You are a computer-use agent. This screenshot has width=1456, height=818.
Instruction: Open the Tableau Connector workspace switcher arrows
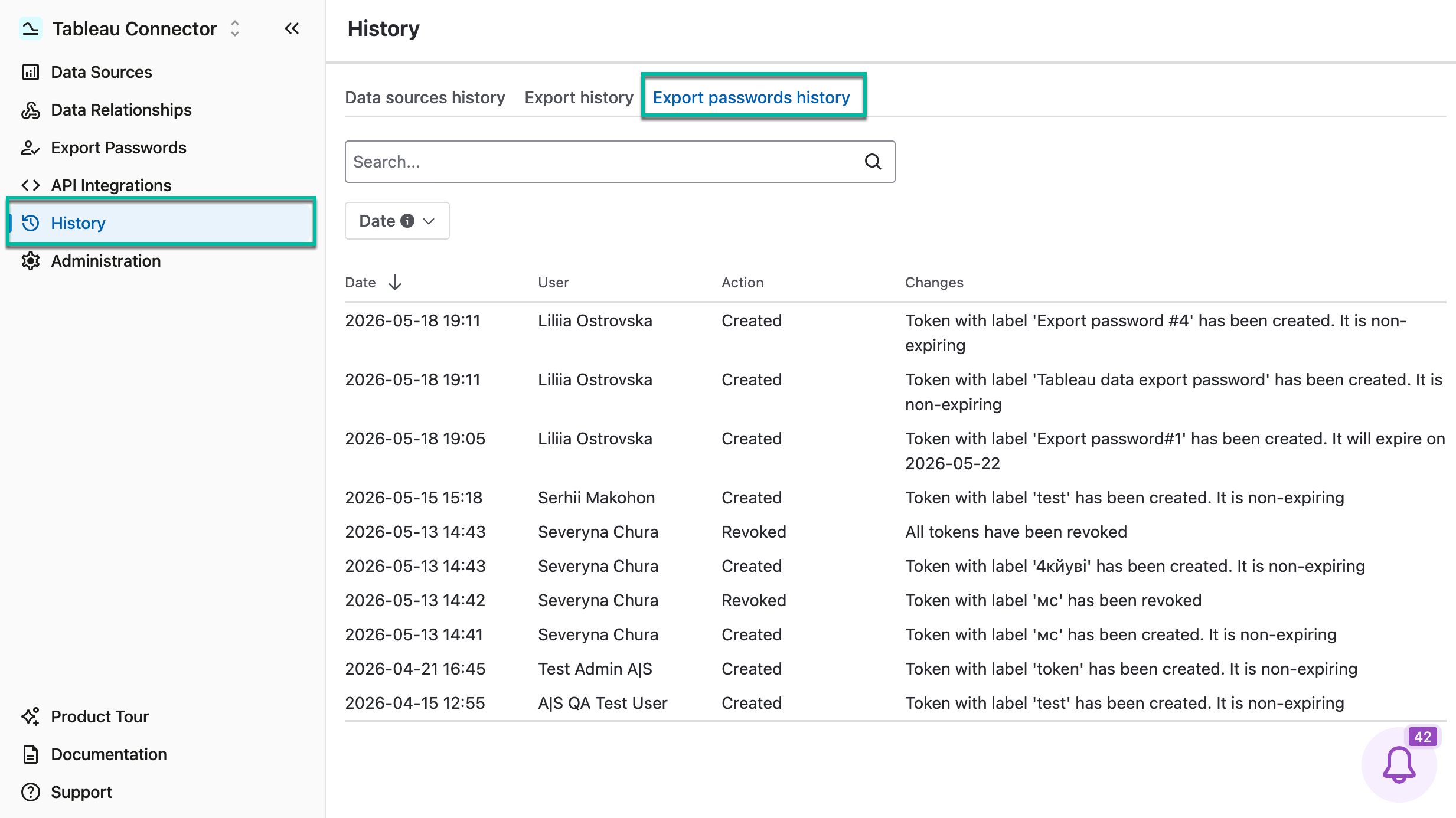[235, 28]
